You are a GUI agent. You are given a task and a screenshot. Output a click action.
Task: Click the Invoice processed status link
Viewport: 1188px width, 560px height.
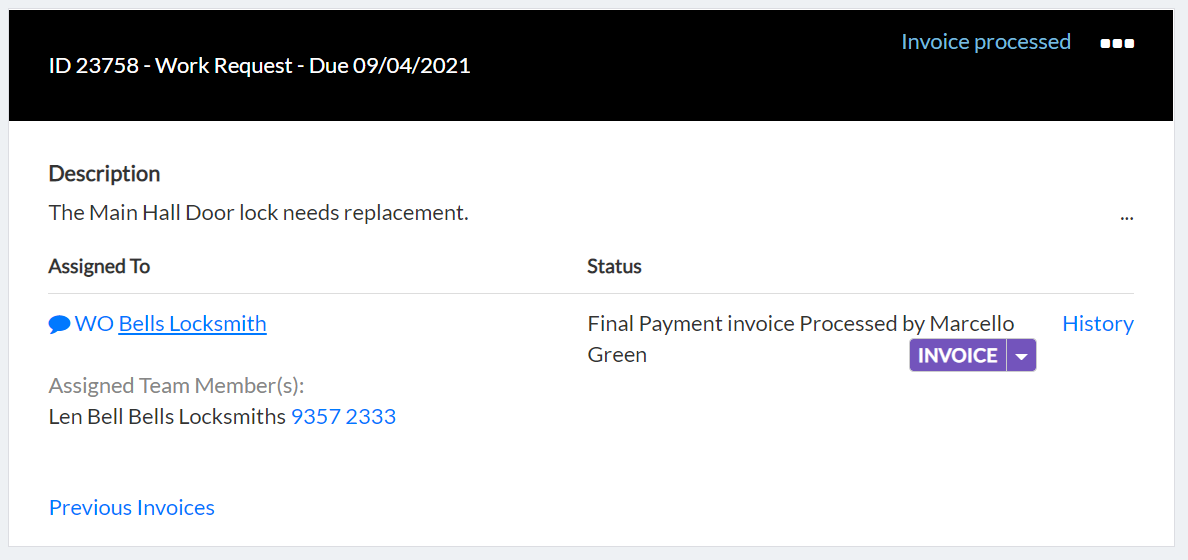[x=986, y=42]
